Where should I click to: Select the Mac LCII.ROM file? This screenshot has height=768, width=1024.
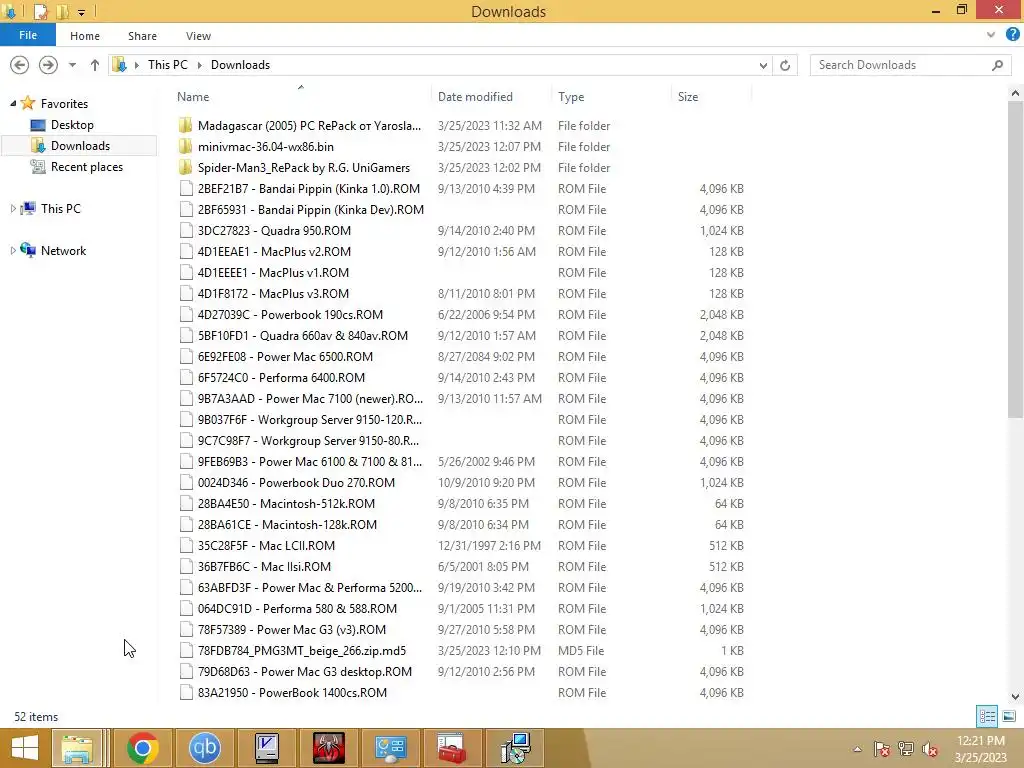point(266,545)
